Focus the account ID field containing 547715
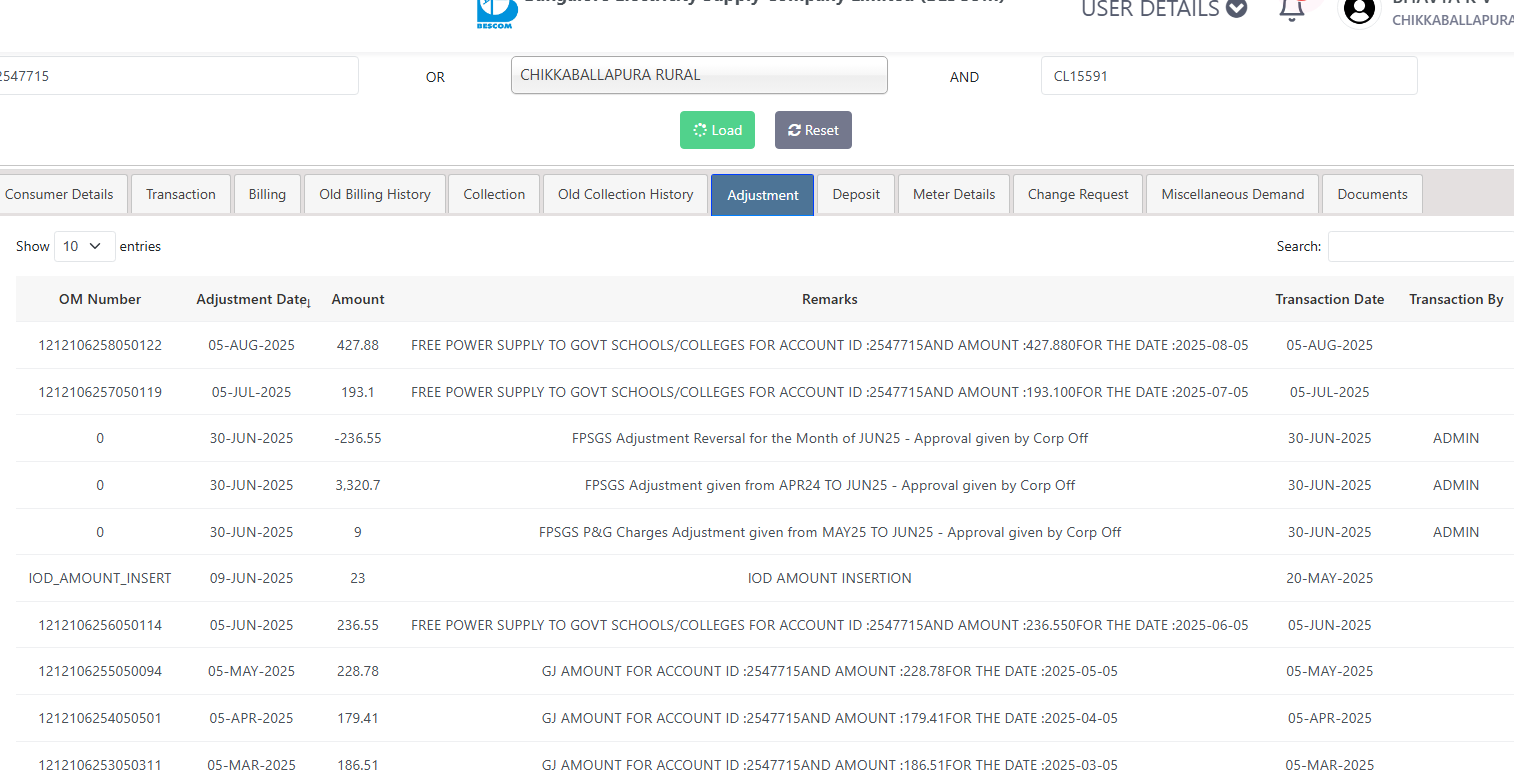1514x783 pixels. (178, 75)
